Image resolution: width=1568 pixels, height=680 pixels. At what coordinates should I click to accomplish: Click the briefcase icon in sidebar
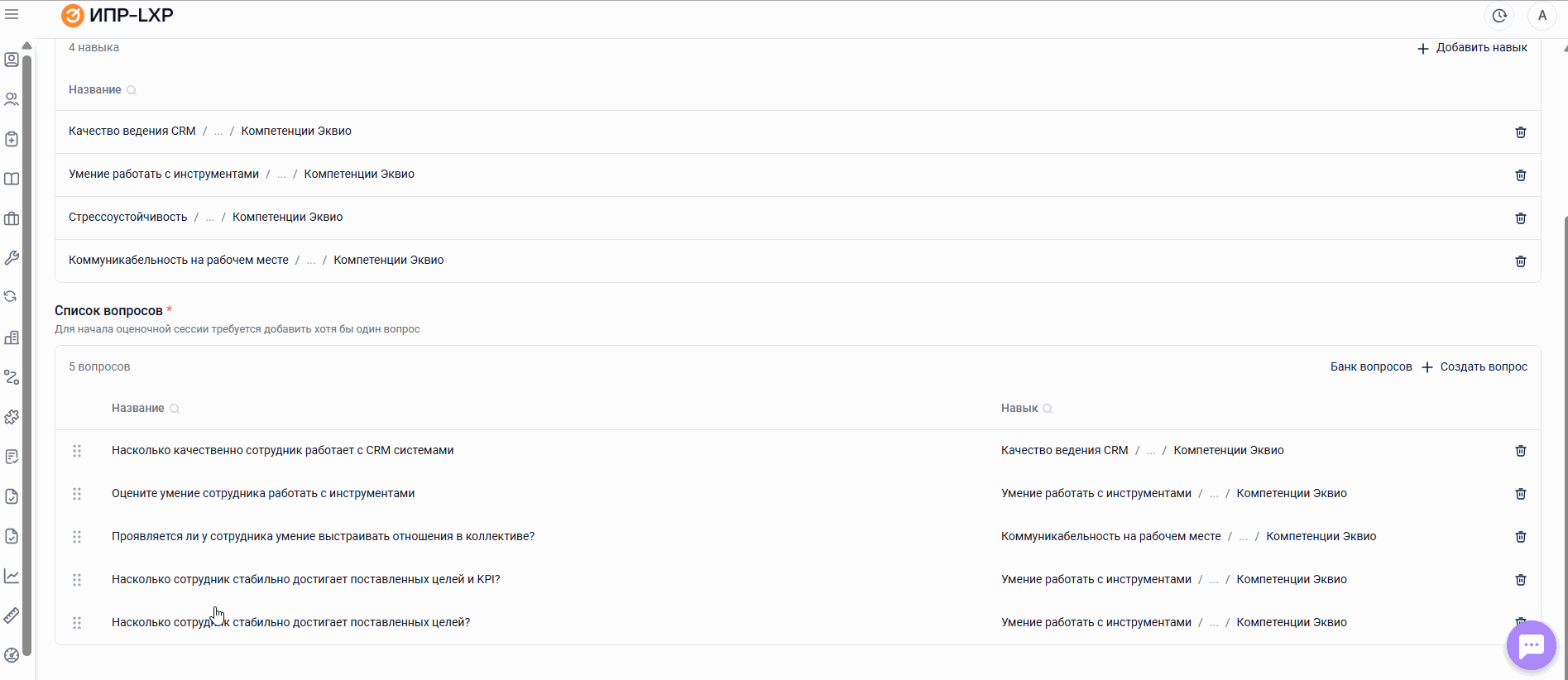click(x=12, y=218)
